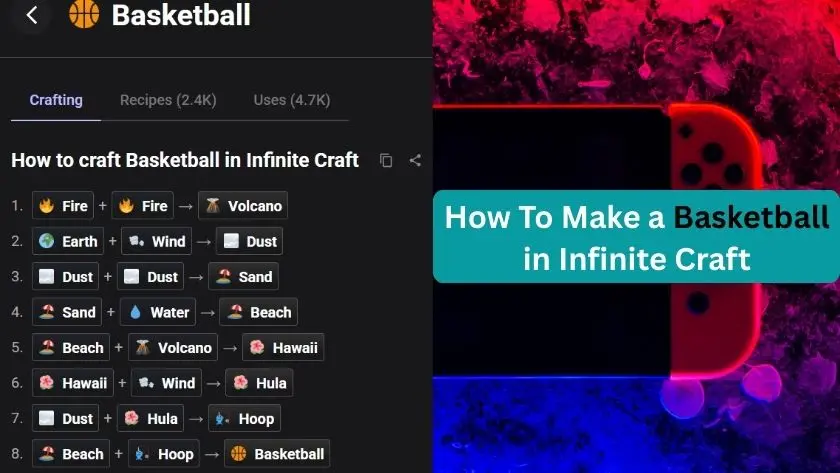840x473 pixels.
Task: Select first Fire chip in step 1
Action: (x=63, y=206)
